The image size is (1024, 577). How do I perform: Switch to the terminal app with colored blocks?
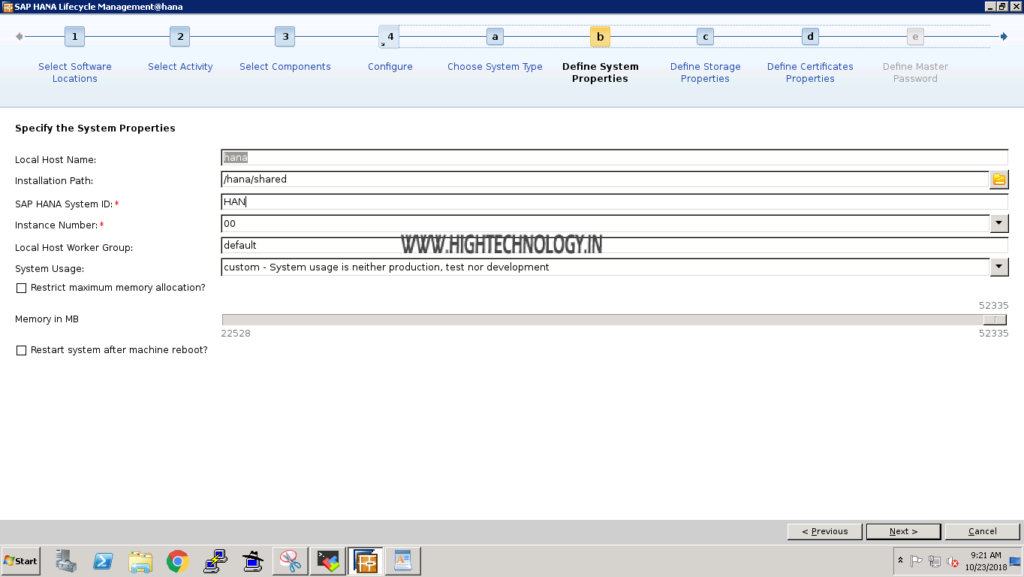(x=328, y=561)
